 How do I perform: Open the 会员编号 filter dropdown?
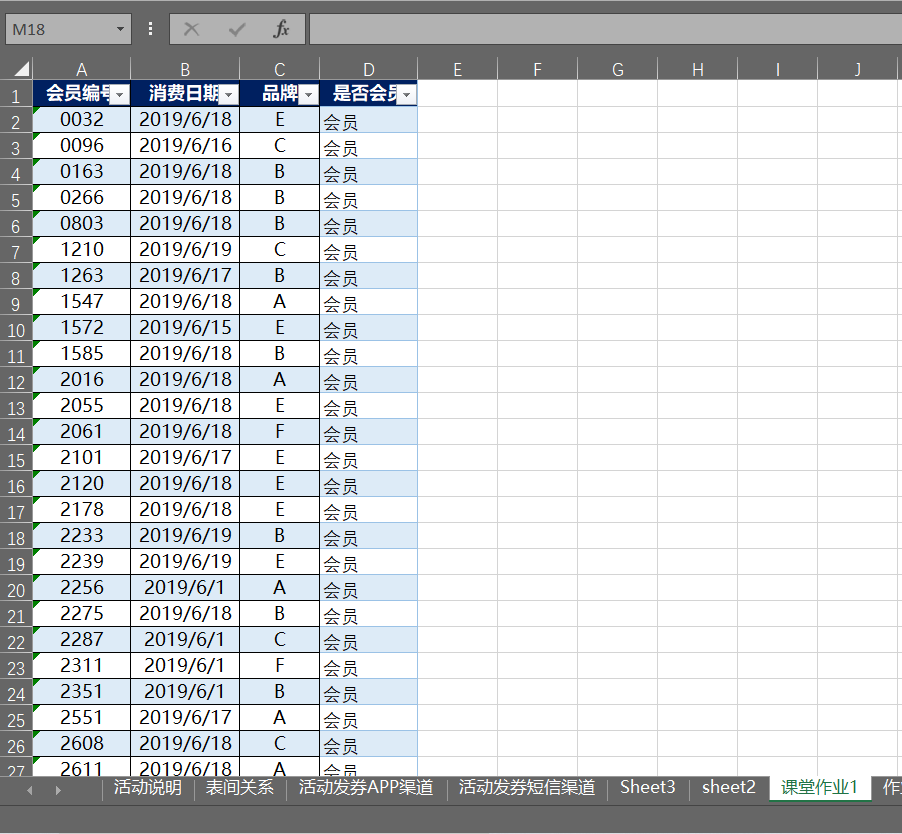click(120, 94)
